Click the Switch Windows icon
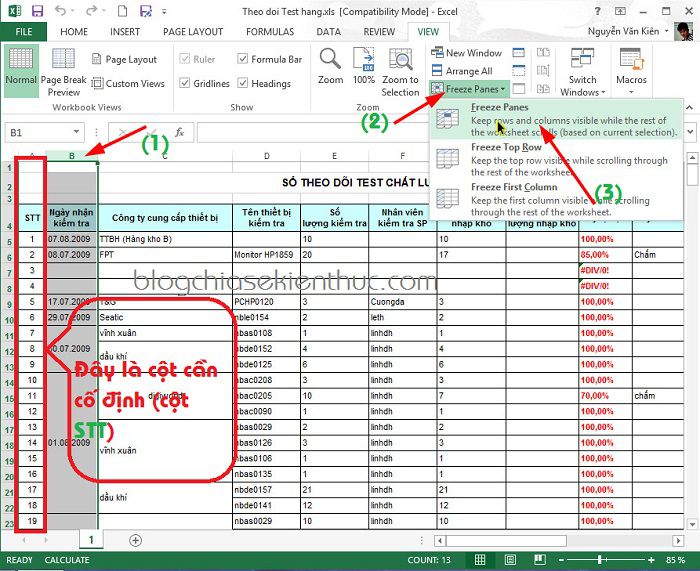 click(x=582, y=59)
